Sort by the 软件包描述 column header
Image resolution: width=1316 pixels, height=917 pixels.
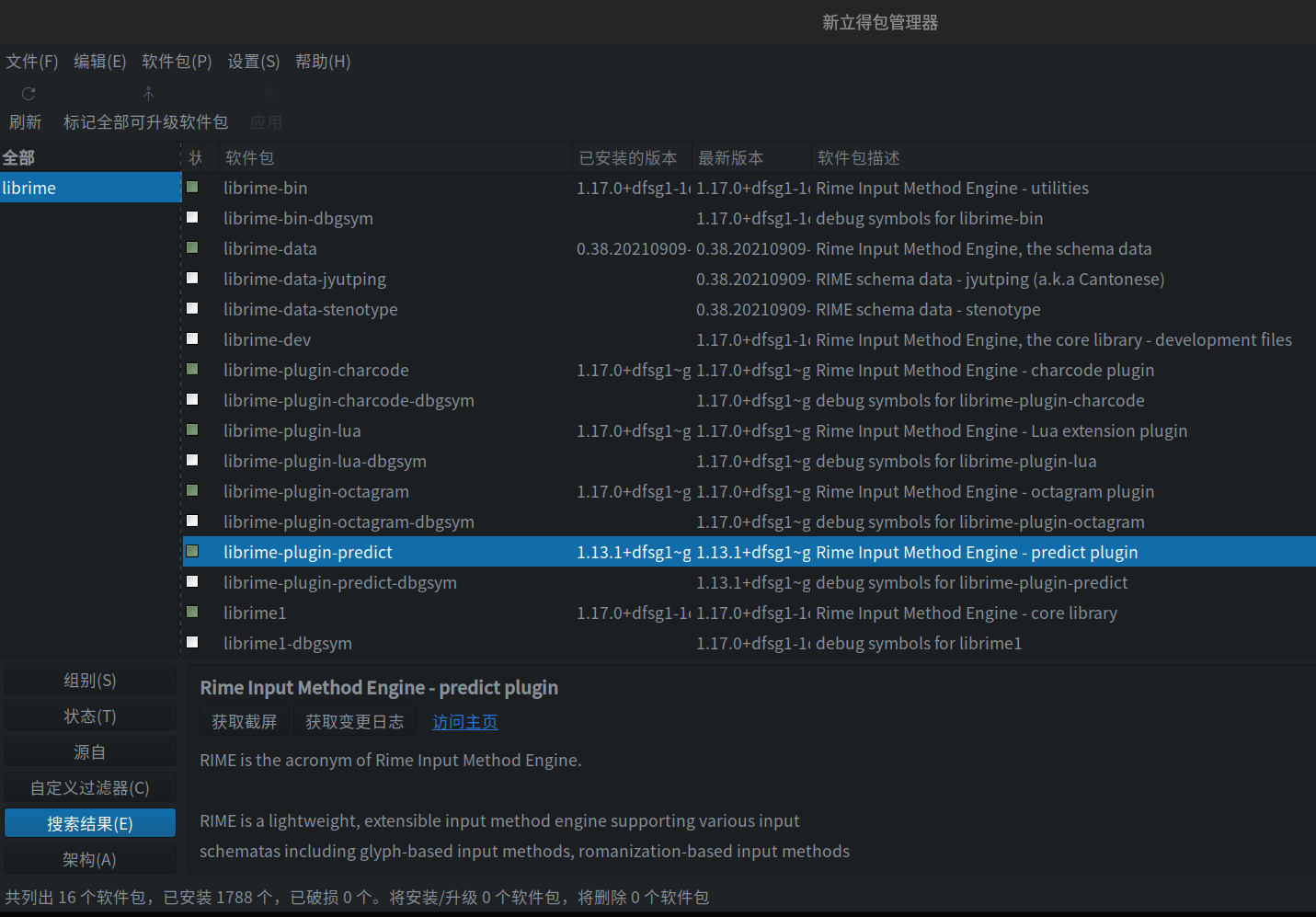click(1063, 157)
